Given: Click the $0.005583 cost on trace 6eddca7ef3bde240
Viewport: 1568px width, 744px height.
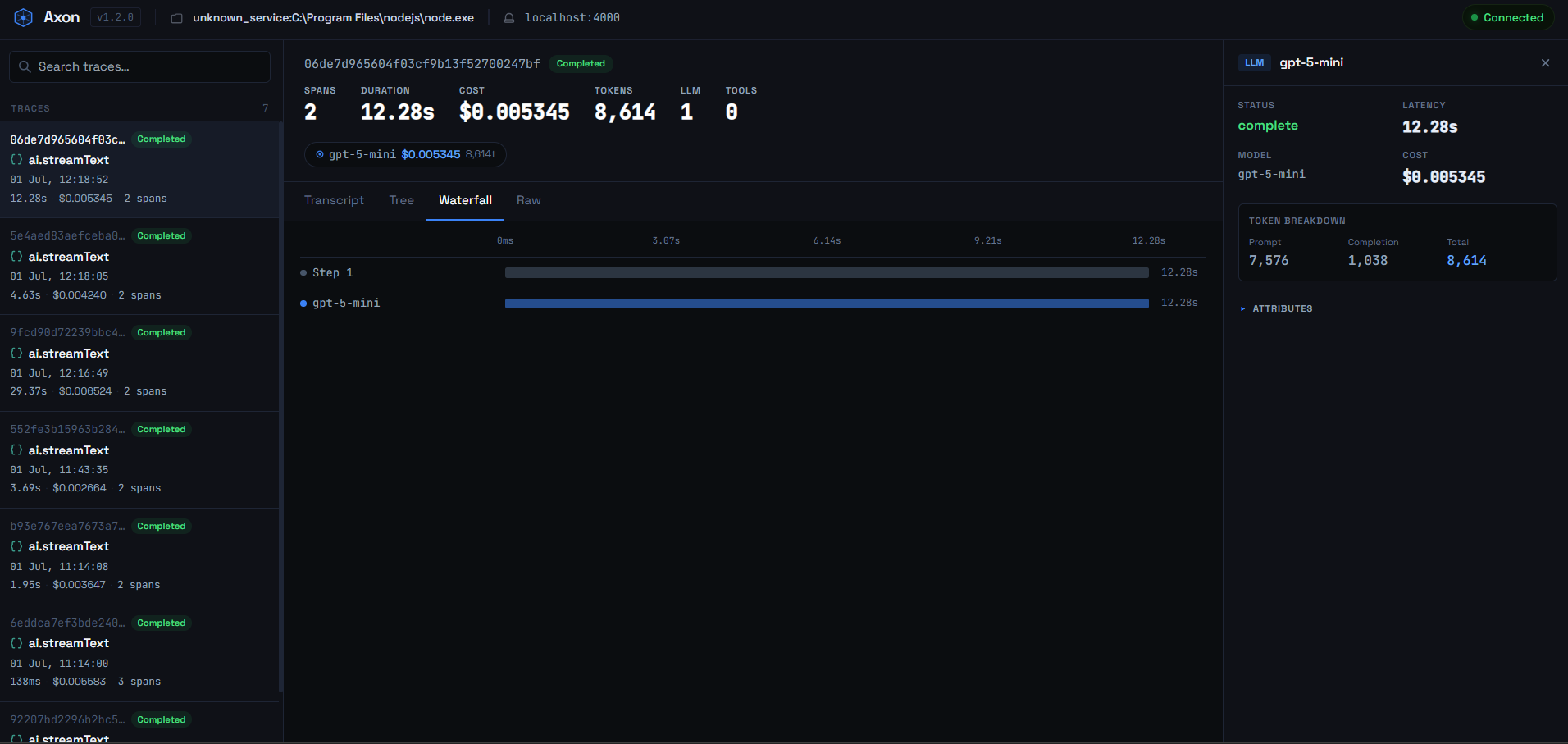Looking at the screenshot, I should tap(79, 682).
